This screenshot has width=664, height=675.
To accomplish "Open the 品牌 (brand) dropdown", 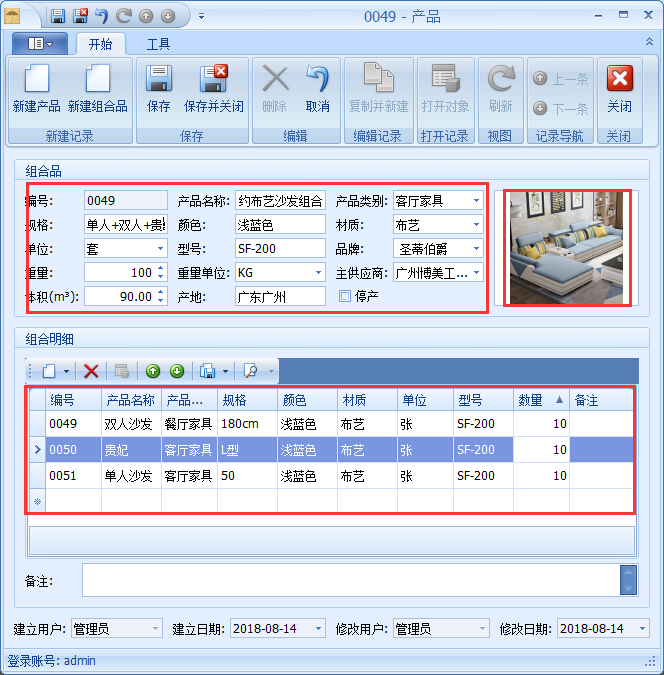I will 476,248.
